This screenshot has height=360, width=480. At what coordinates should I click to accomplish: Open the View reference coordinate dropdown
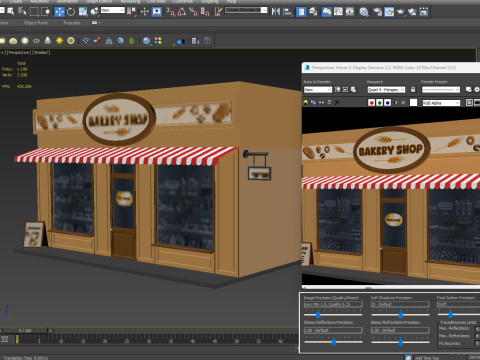[113, 10]
